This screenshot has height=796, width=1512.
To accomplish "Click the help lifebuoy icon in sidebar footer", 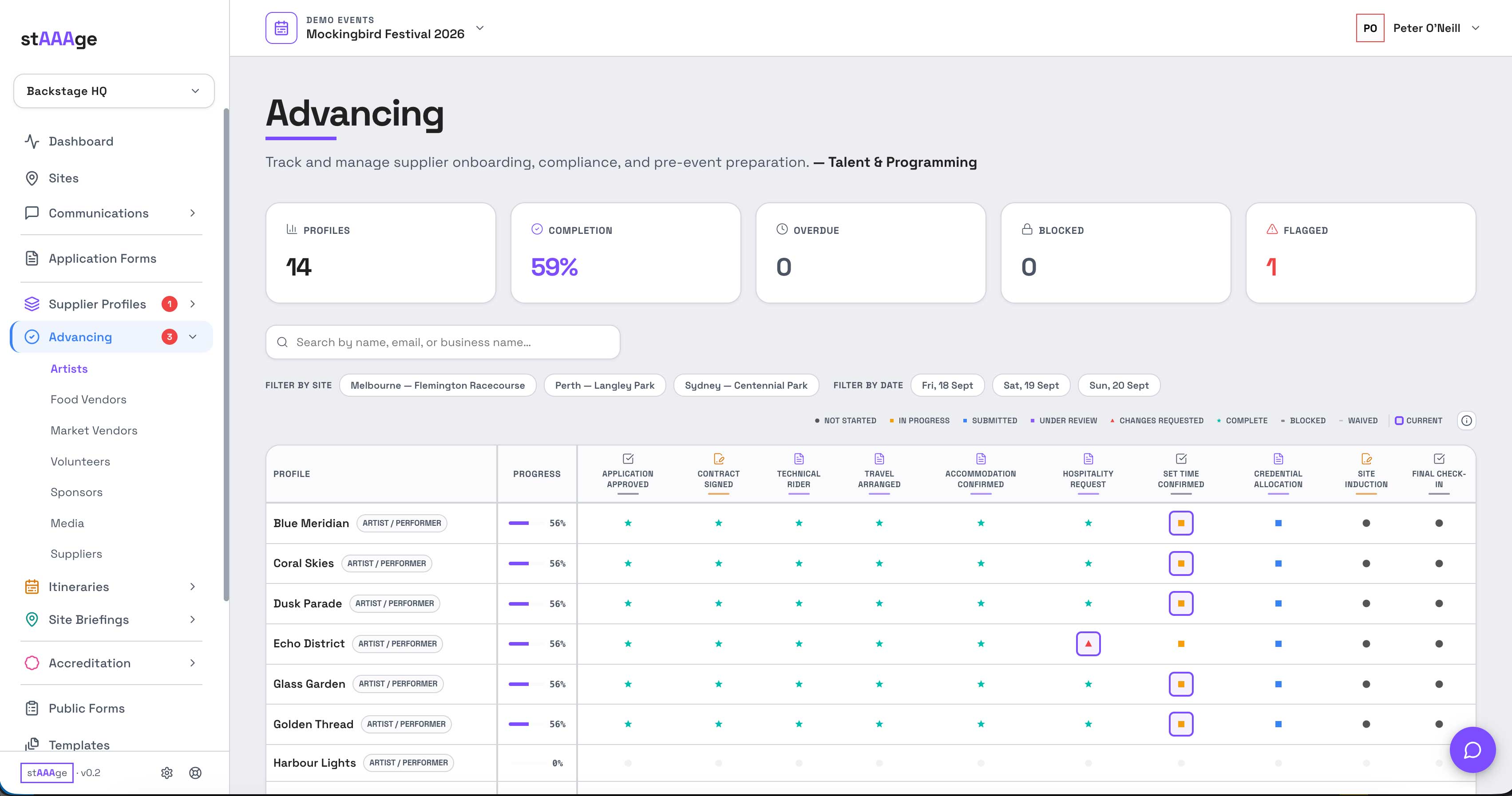I will point(195,772).
